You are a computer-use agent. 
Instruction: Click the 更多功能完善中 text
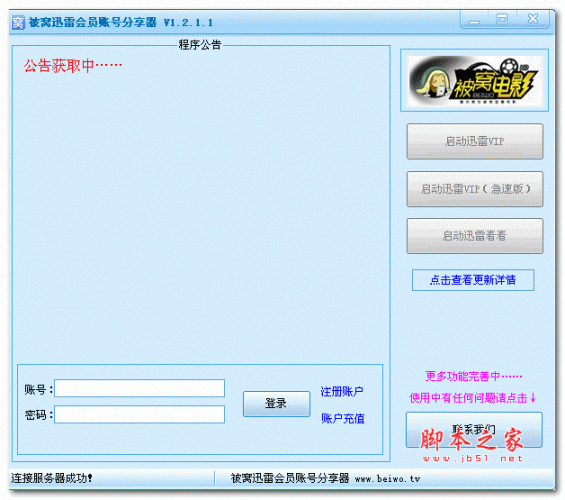point(473,376)
